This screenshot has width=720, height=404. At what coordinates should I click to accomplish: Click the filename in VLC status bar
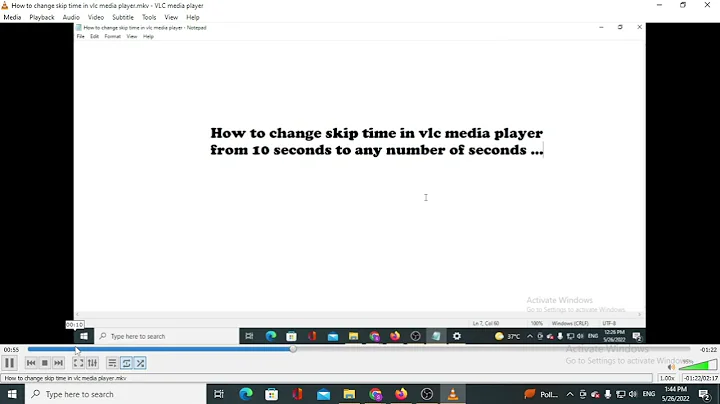pos(66,378)
